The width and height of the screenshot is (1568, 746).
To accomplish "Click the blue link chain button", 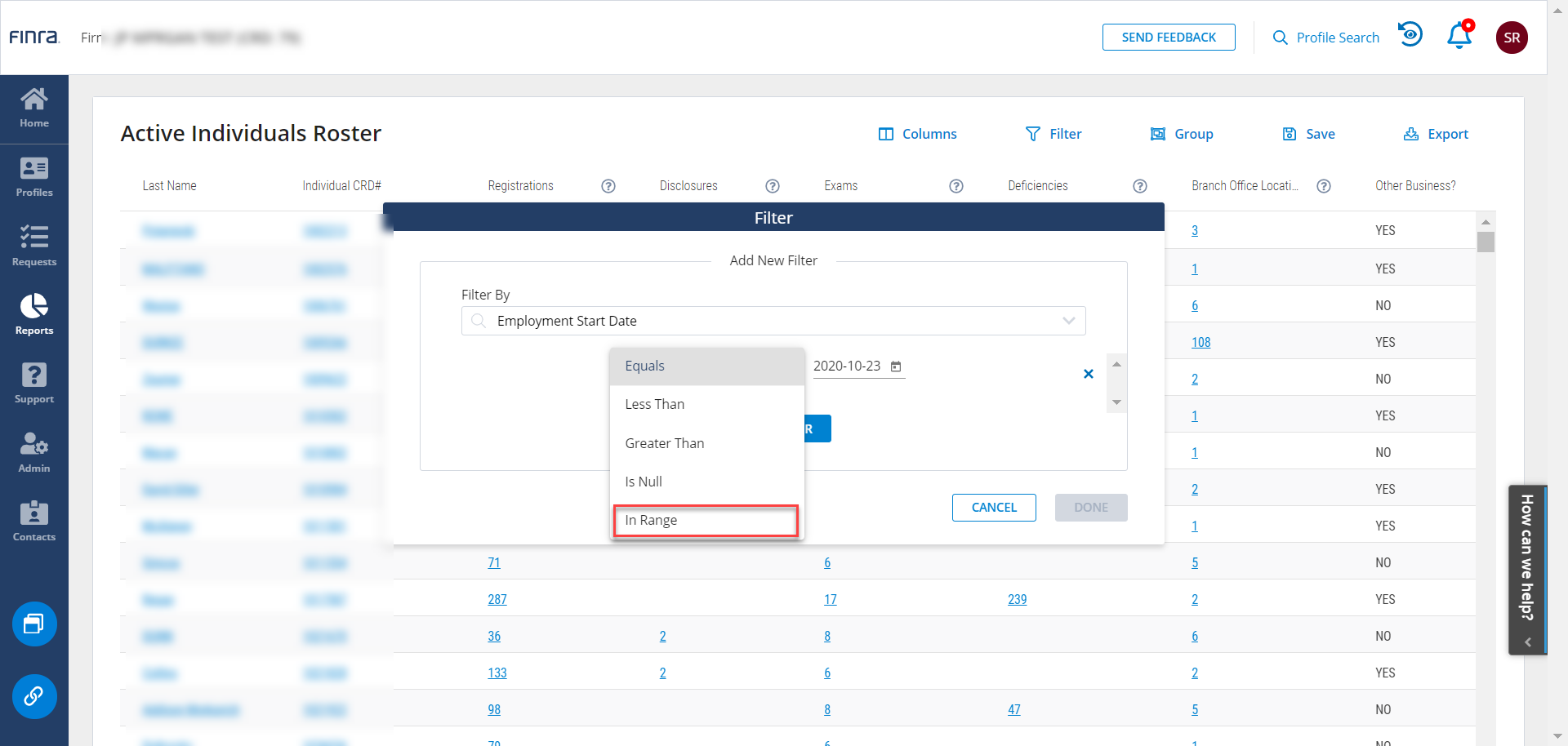I will click(x=34, y=696).
